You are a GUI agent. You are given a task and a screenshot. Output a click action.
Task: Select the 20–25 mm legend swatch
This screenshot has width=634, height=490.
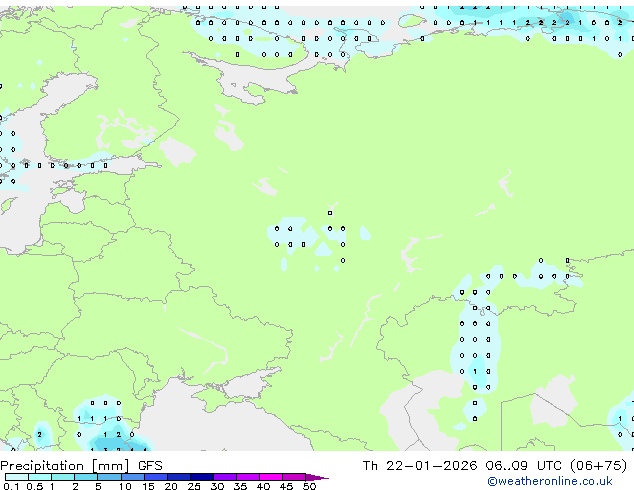[x=179, y=477]
